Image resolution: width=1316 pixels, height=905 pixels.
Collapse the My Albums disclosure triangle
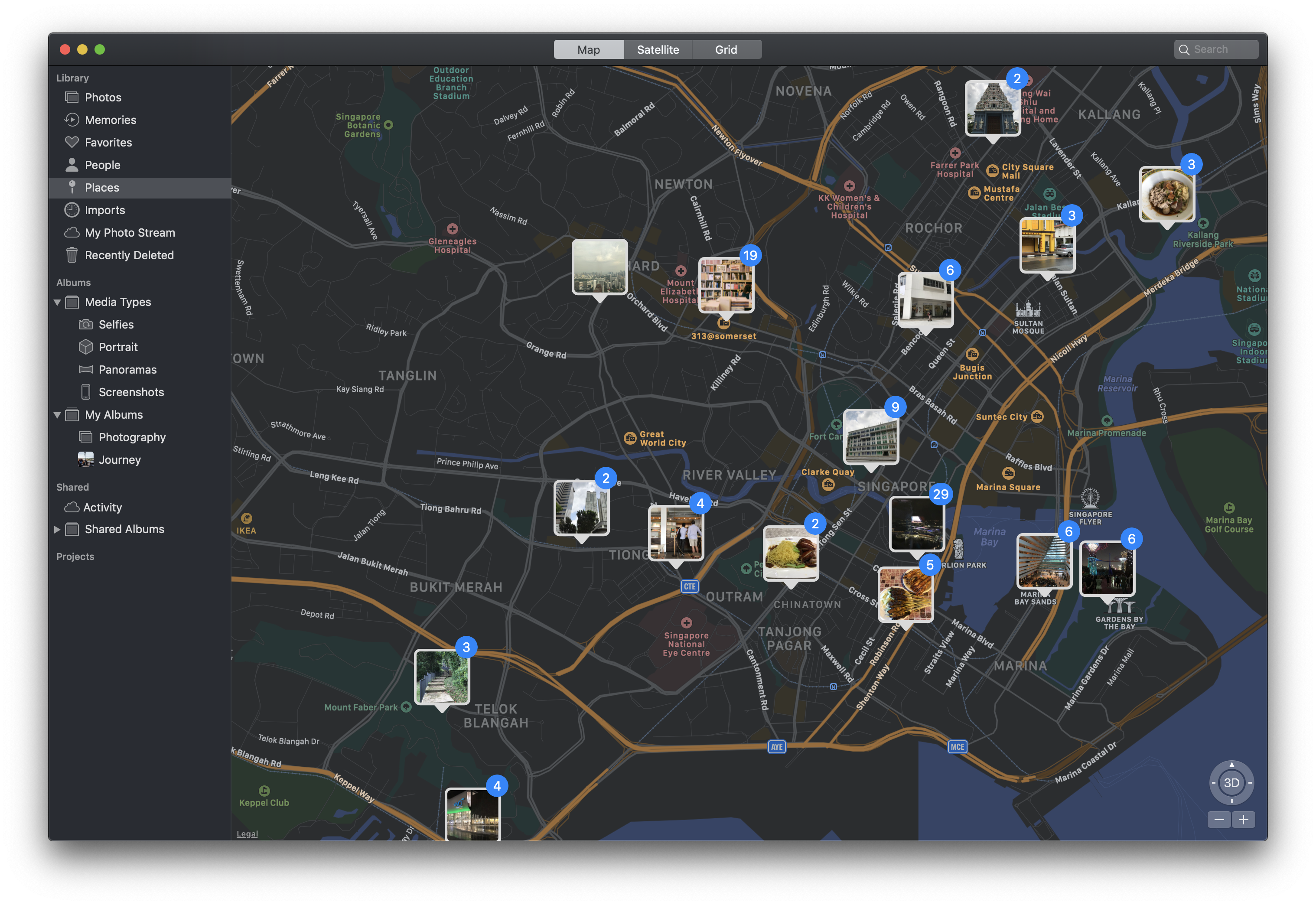tap(57, 415)
